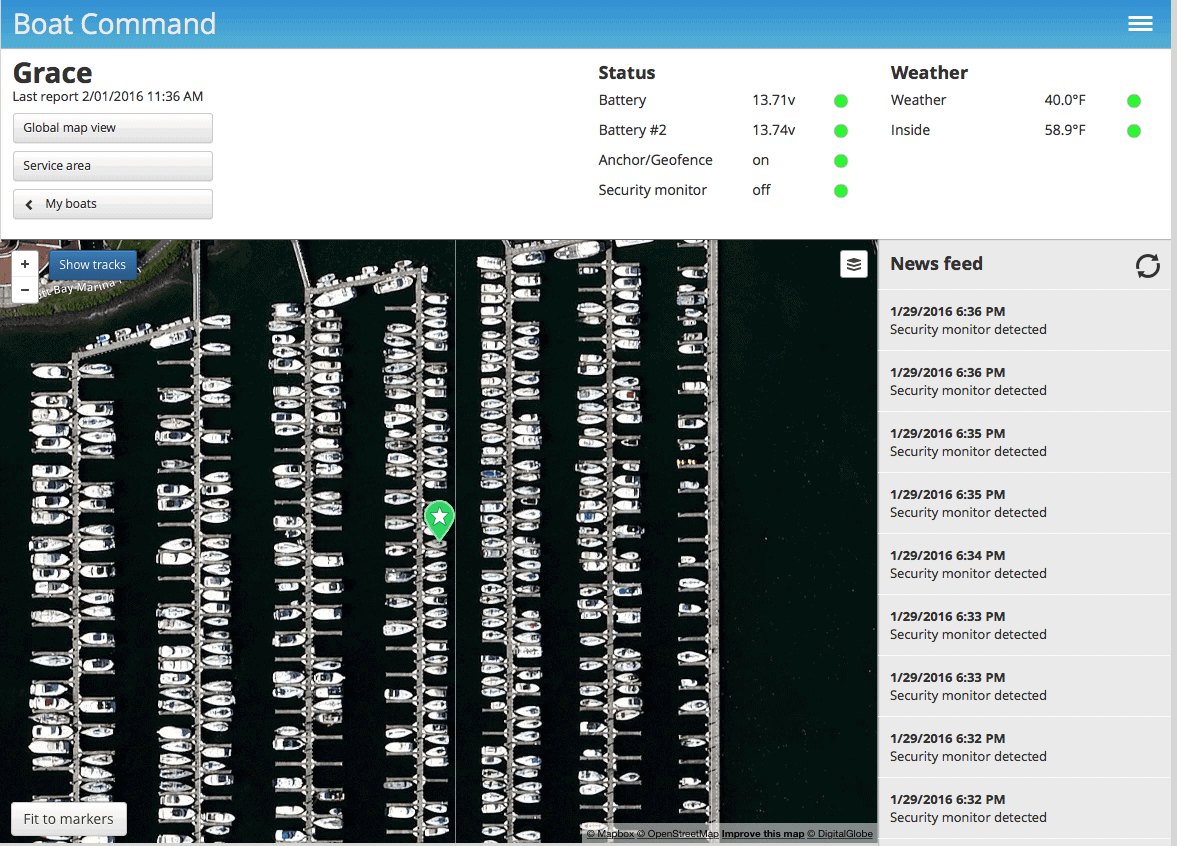Click the Inside temperature green indicator
The image size is (1177, 846).
click(1133, 130)
